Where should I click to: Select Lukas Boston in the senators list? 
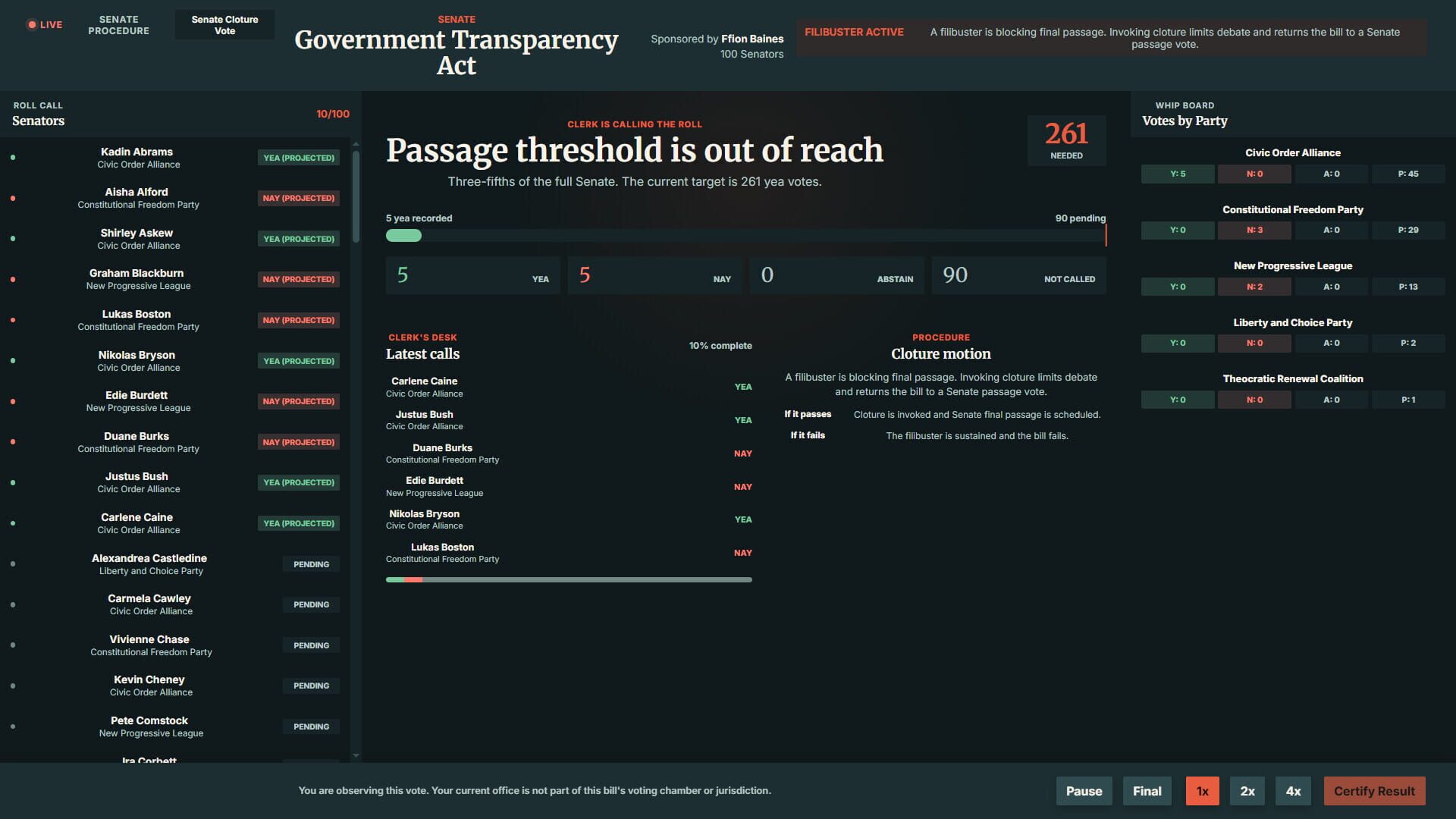[175, 320]
